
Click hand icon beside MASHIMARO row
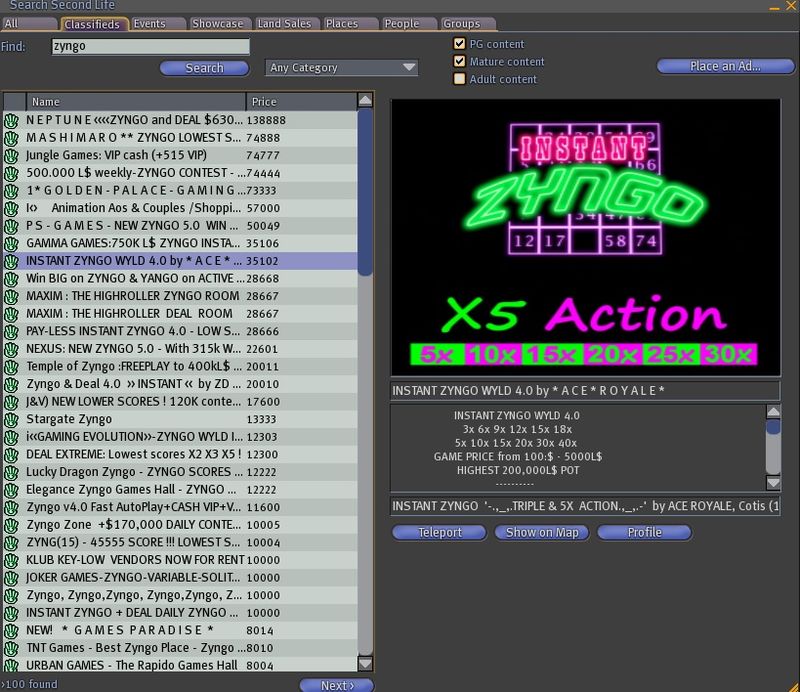tap(11, 138)
